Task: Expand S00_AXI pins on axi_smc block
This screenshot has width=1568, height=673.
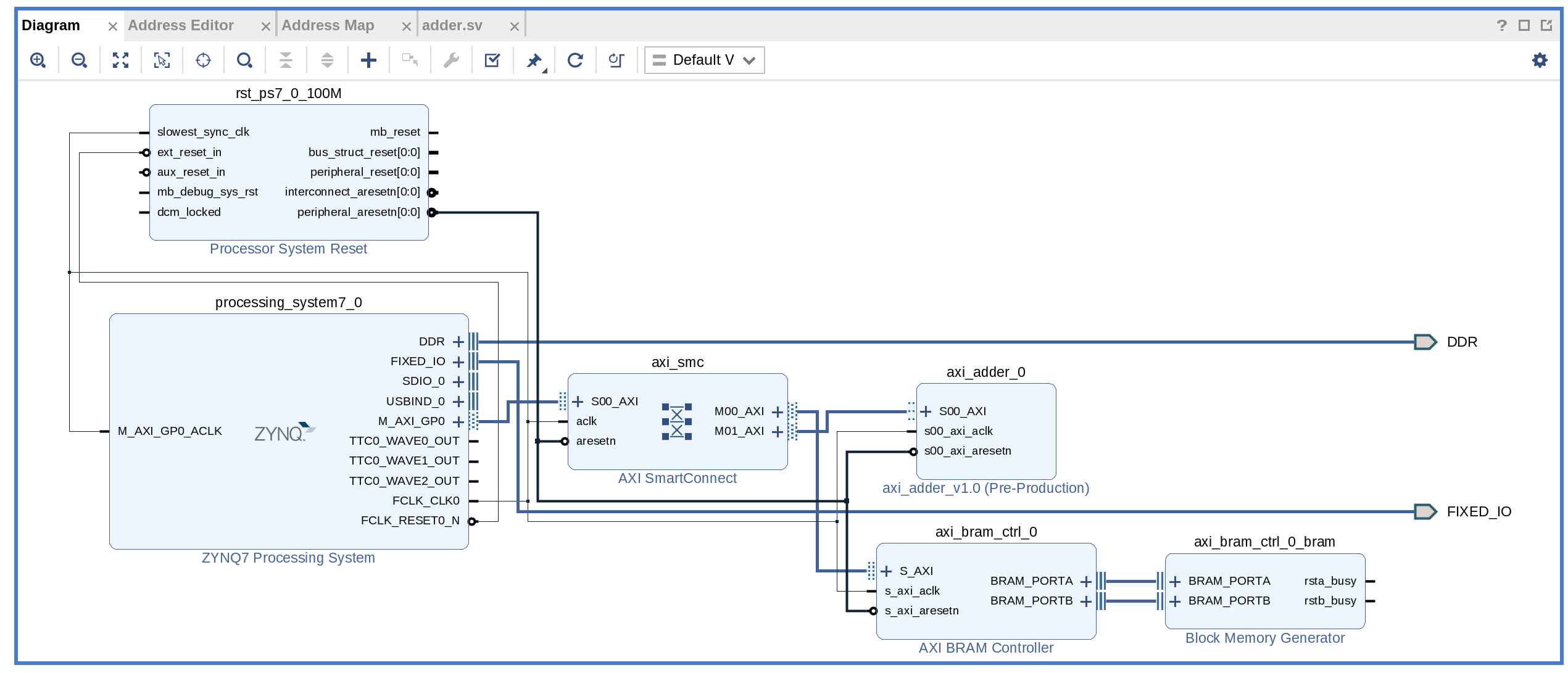Action: click(578, 401)
